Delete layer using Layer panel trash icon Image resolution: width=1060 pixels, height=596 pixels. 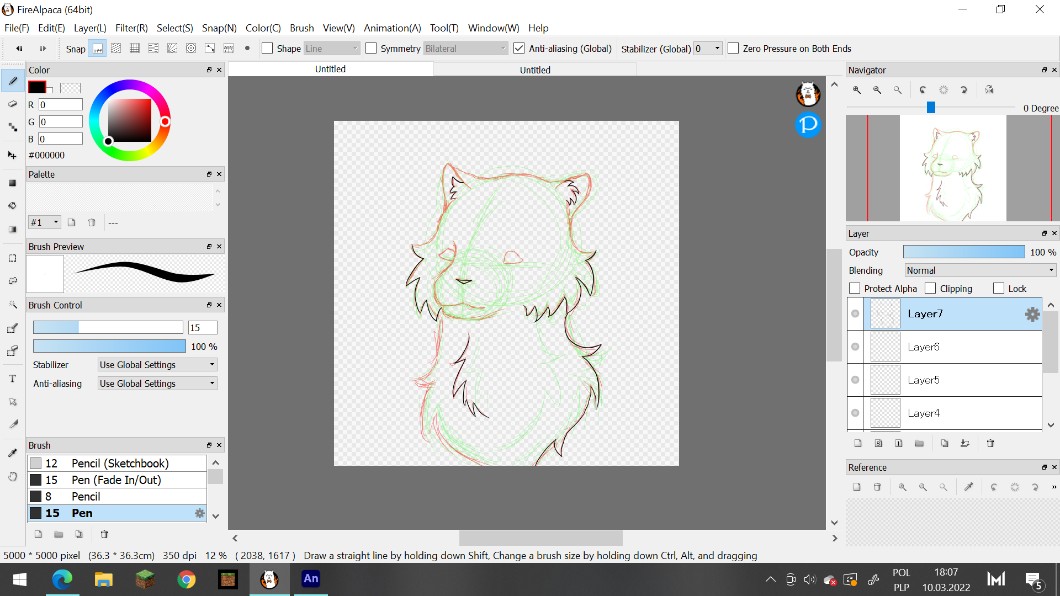pyautogui.click(x=990, y=443)
